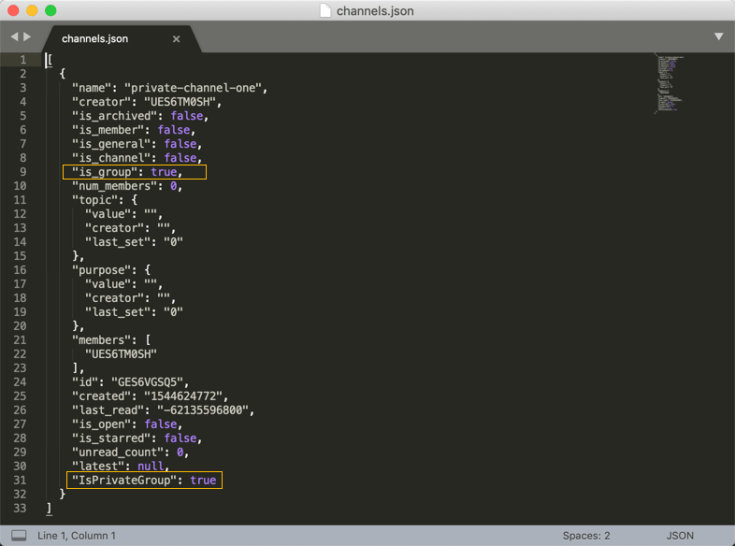Viewport: 735px width, 546px height.
Task: Open the tab list dropdown arrow
Action: point(718,36)
